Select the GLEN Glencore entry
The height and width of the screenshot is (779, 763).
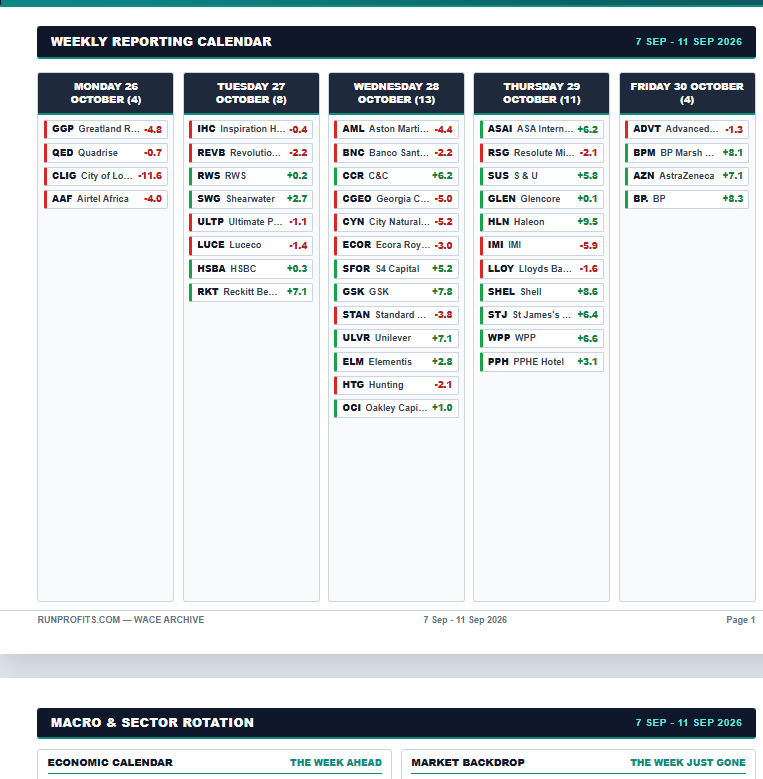click(x=541, y=199)
